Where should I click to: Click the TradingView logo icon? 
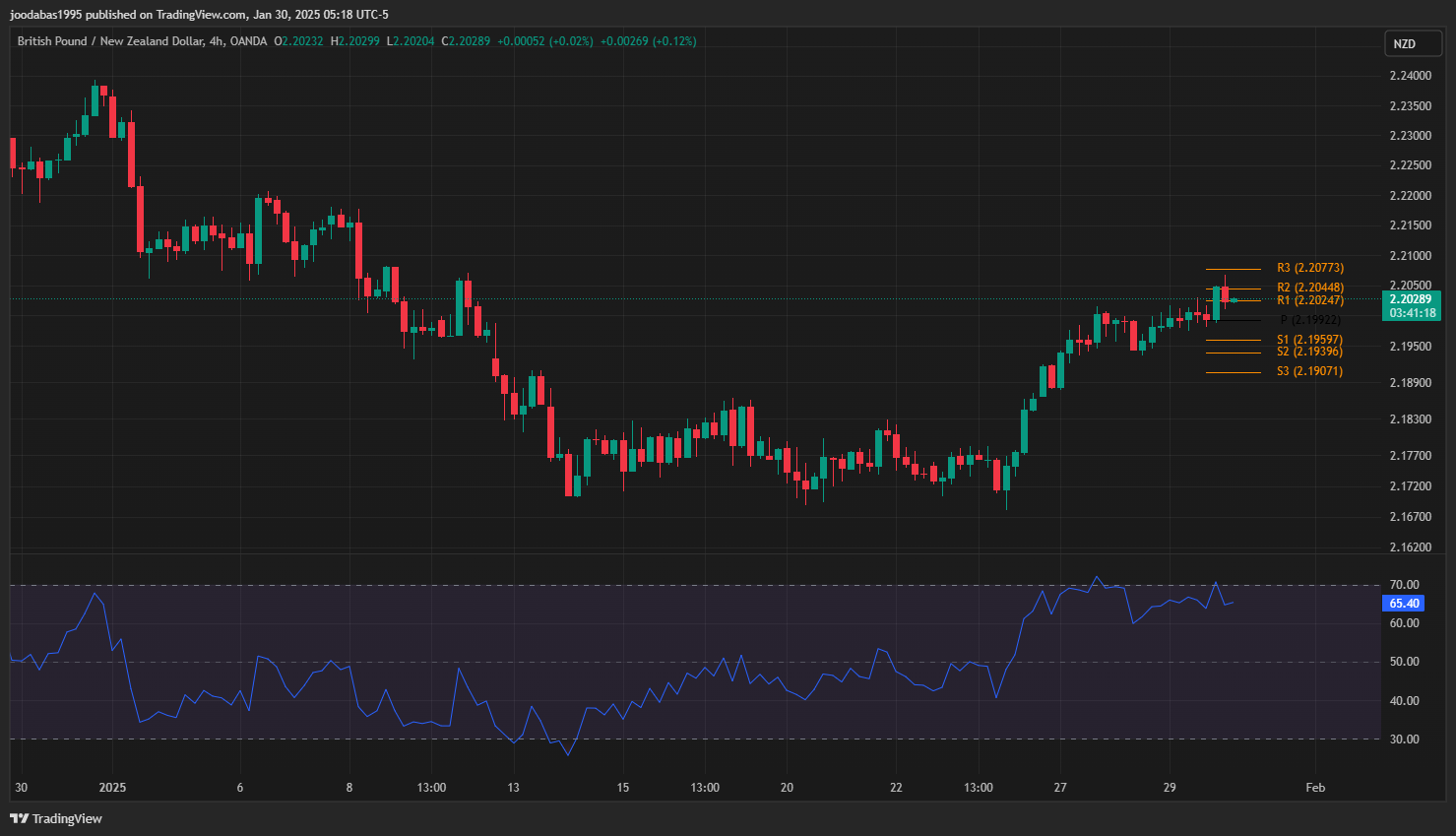[x=19, y=818]
